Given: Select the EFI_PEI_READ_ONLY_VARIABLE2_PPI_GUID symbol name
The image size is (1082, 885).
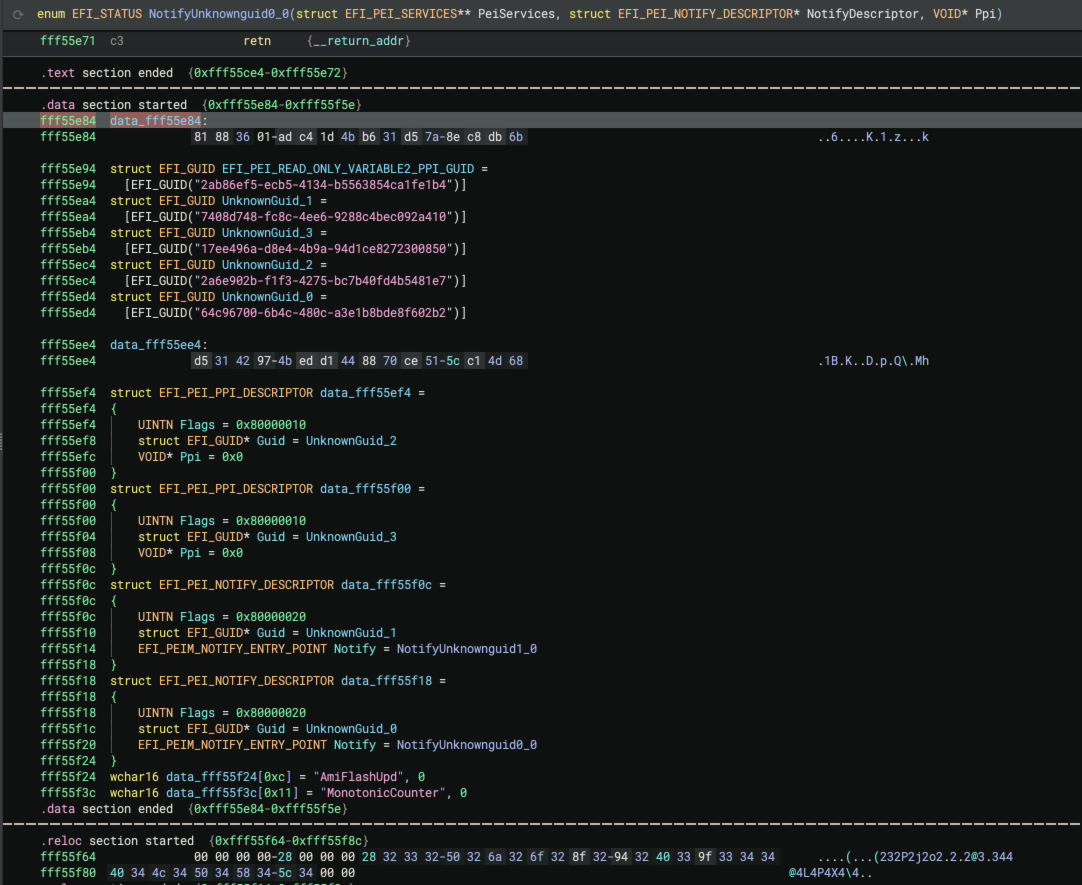Looking at the screenshot, I should pos(350,169).
